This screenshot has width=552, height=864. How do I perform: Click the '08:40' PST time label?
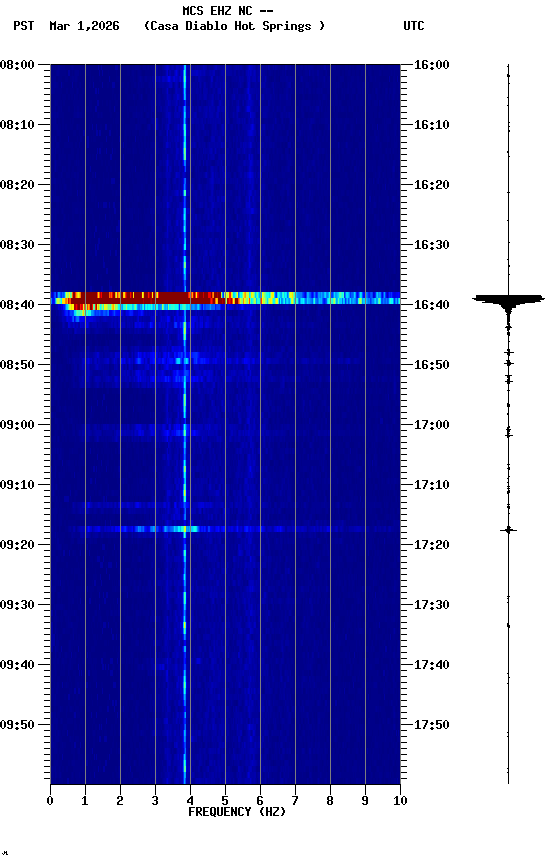coord(17,305)
